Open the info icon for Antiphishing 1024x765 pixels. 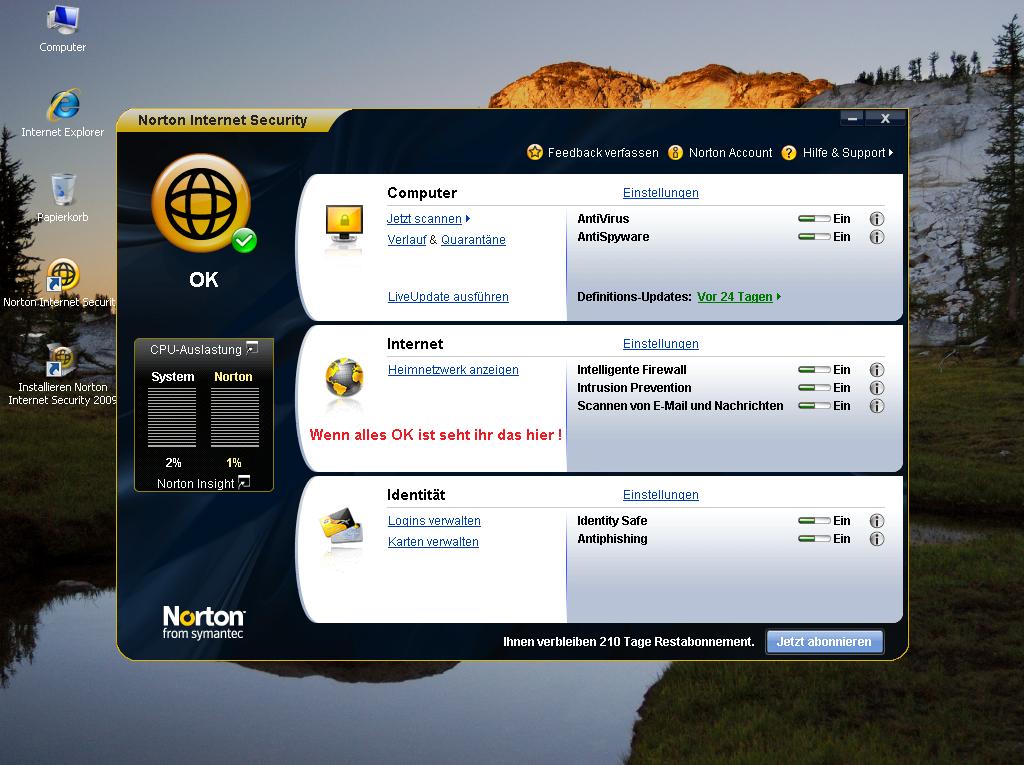pyautogui.click(x=876, y=539)
